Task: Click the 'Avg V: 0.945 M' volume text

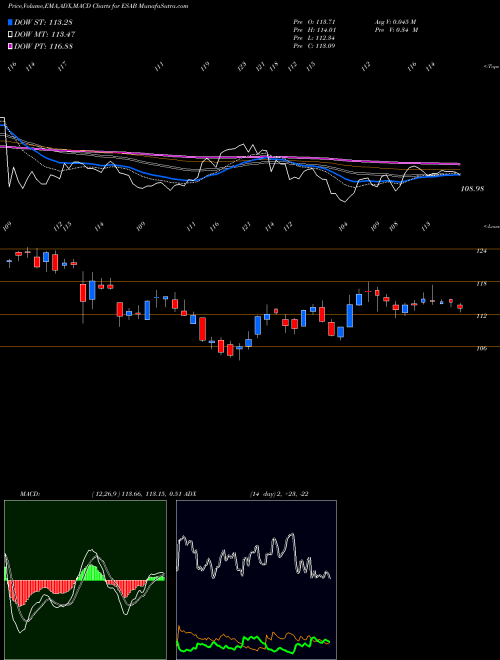Action: pos(395,21)
